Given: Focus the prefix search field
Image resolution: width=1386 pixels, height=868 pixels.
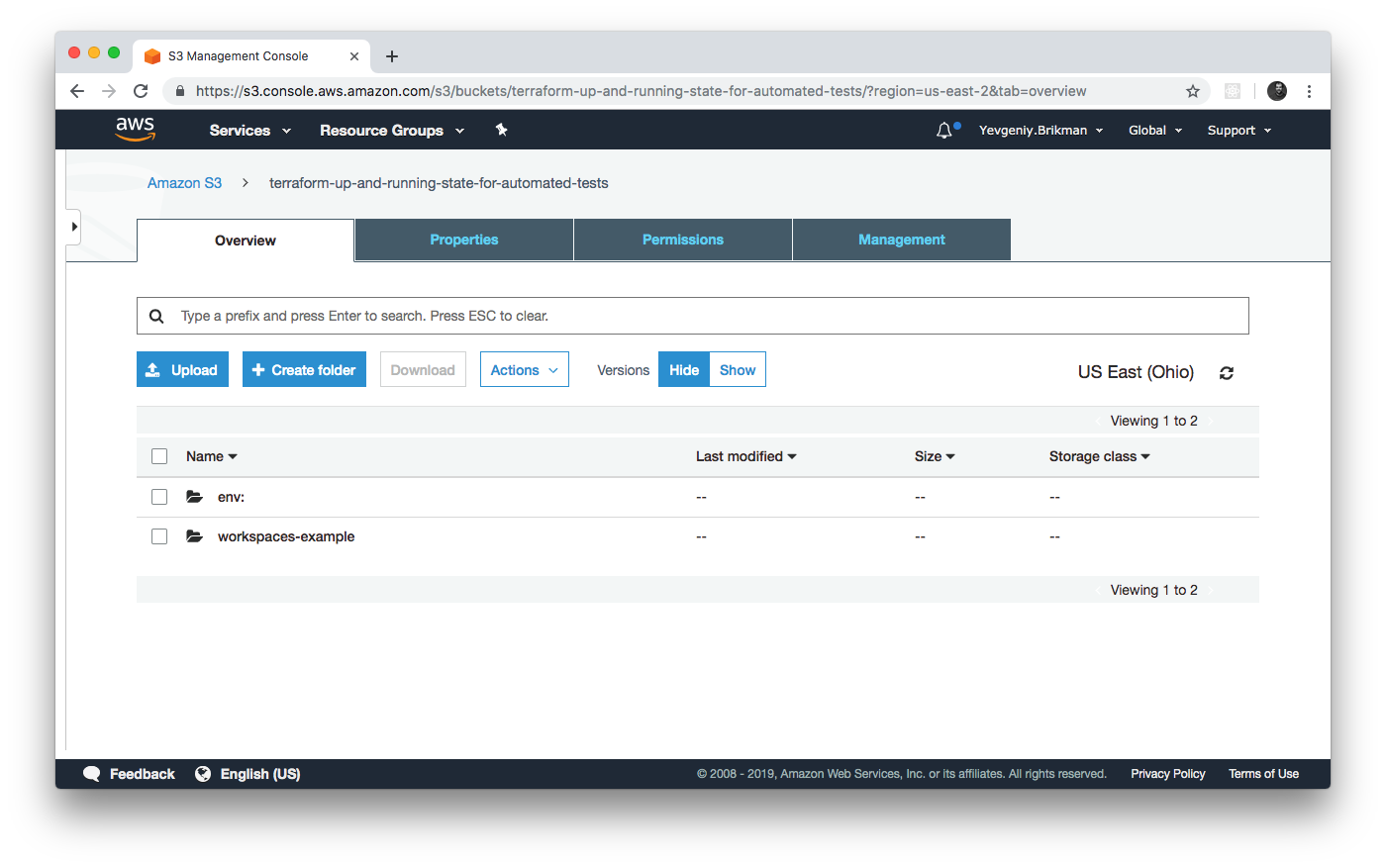Looking at the screenshot, I should [x=693, y=316].
